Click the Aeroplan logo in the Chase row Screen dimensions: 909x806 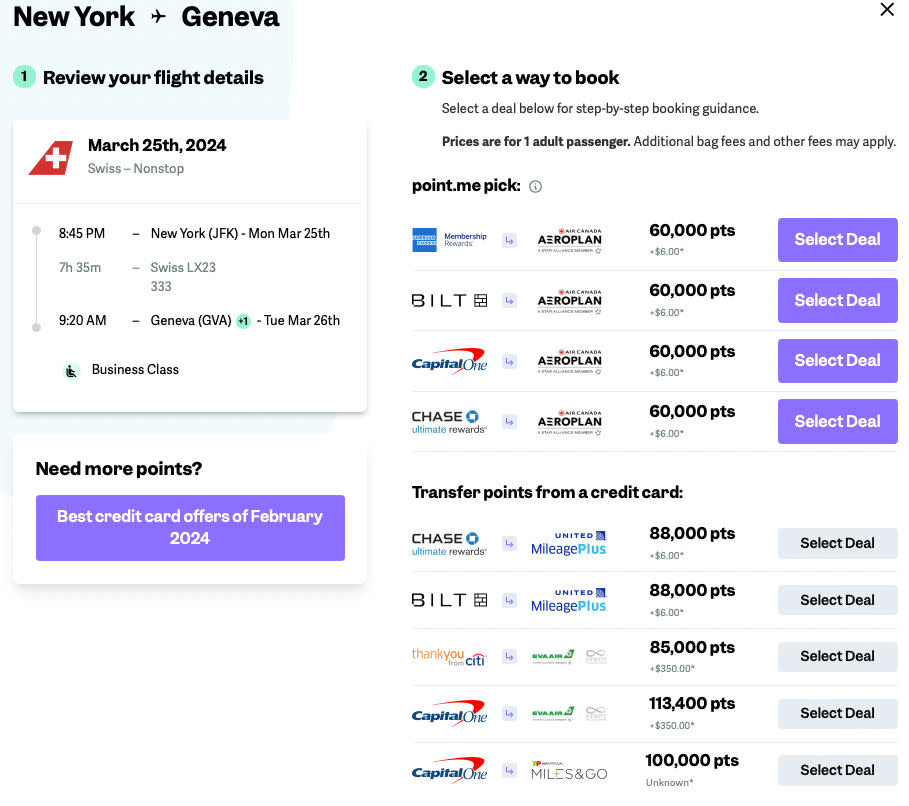569,422
